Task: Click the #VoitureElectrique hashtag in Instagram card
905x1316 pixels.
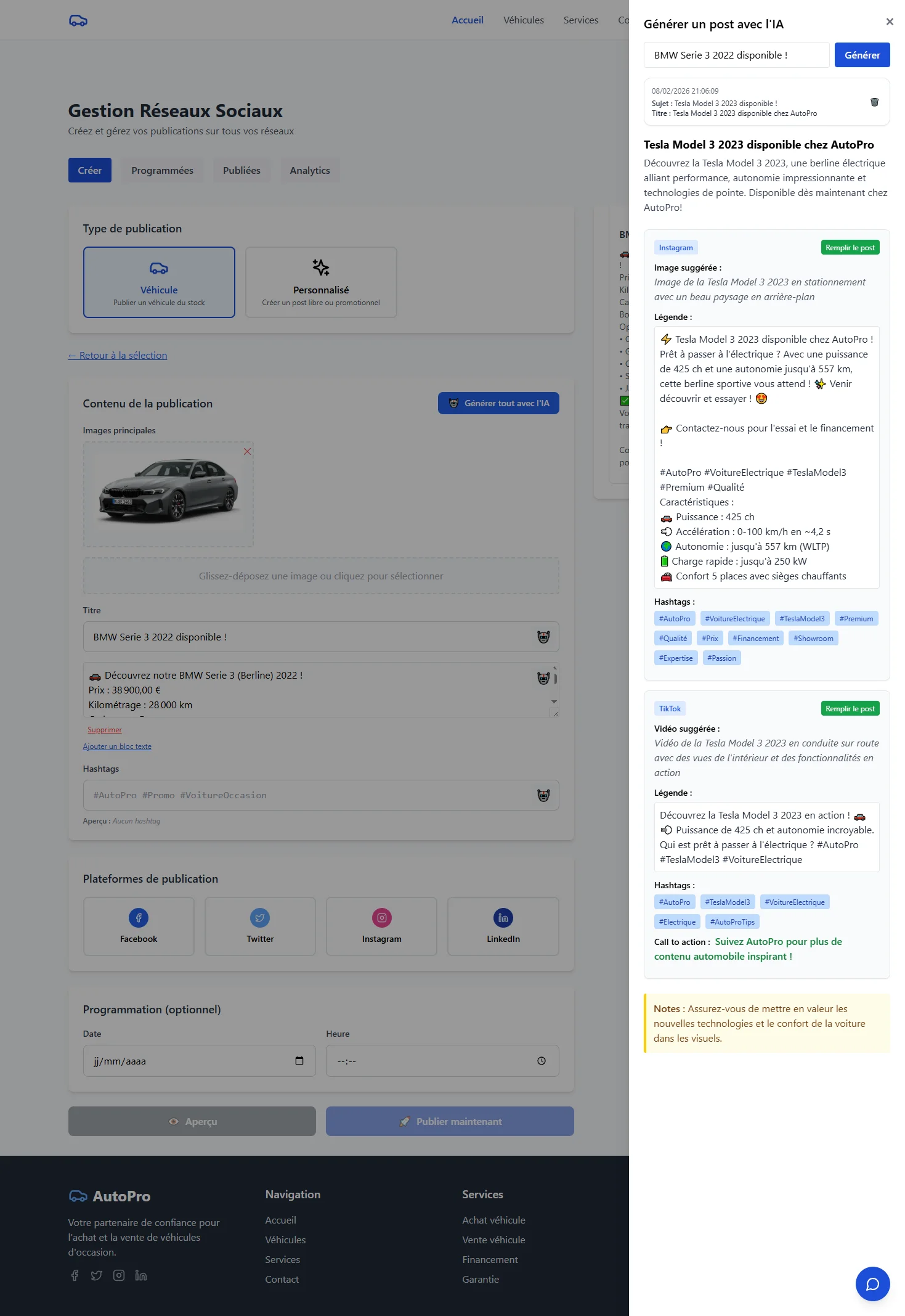Action: point(735,618)
